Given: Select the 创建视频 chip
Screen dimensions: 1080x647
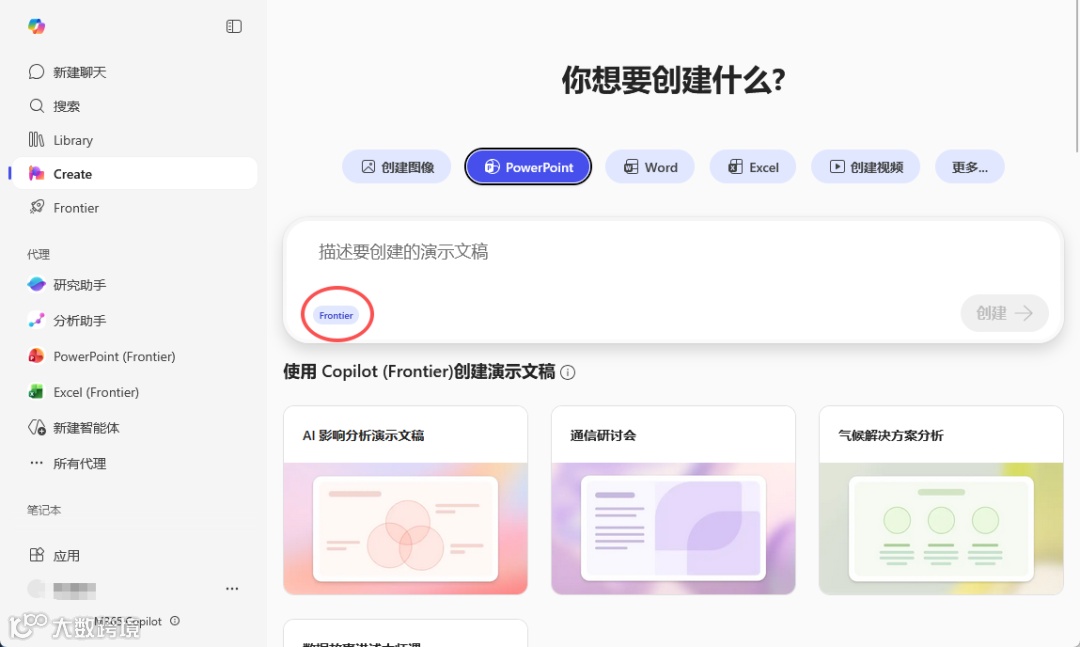Looking at the screenshot, I should click(866, 167).
